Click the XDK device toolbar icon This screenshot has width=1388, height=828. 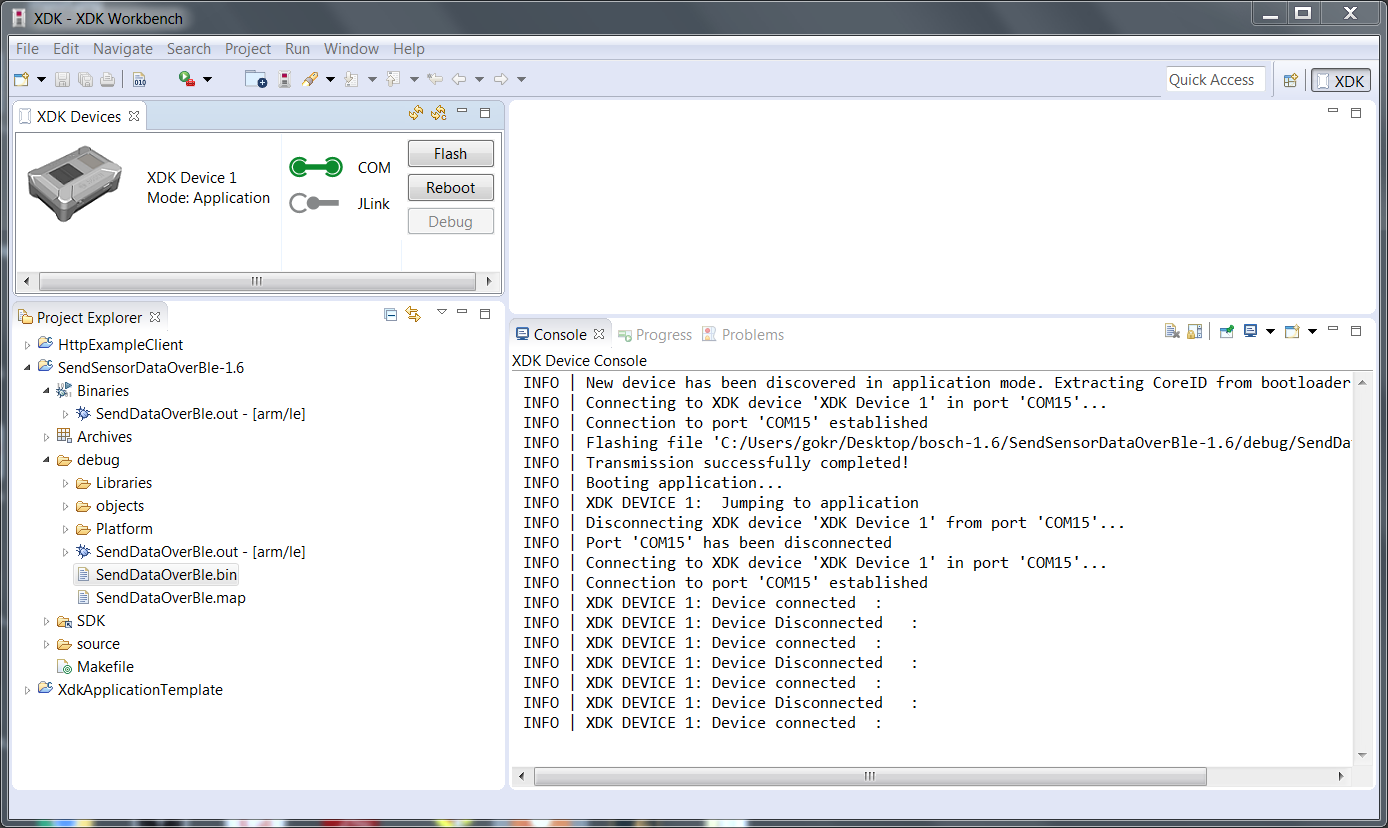coord(285,79)
